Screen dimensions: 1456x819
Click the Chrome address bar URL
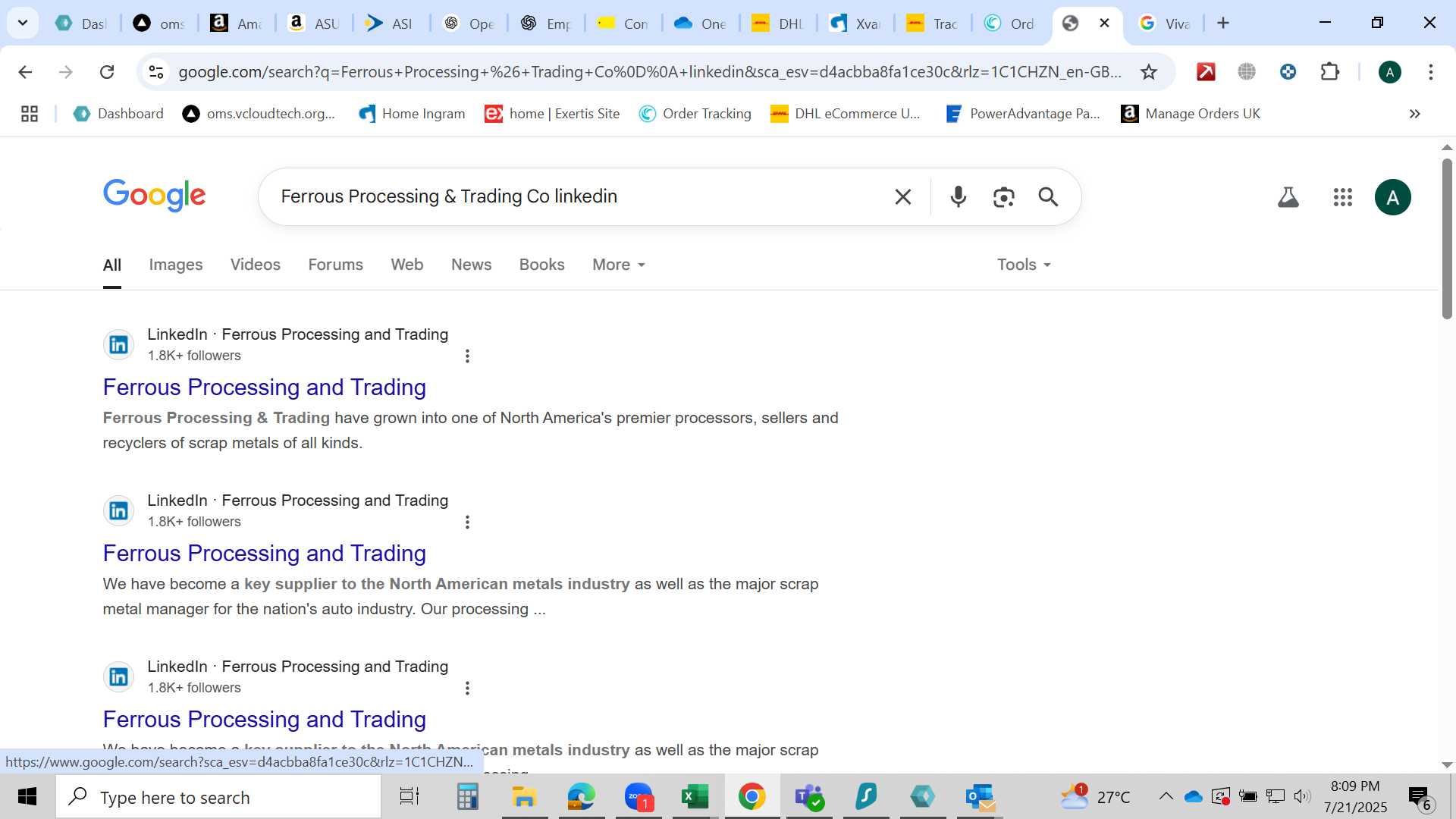point(649,72)
